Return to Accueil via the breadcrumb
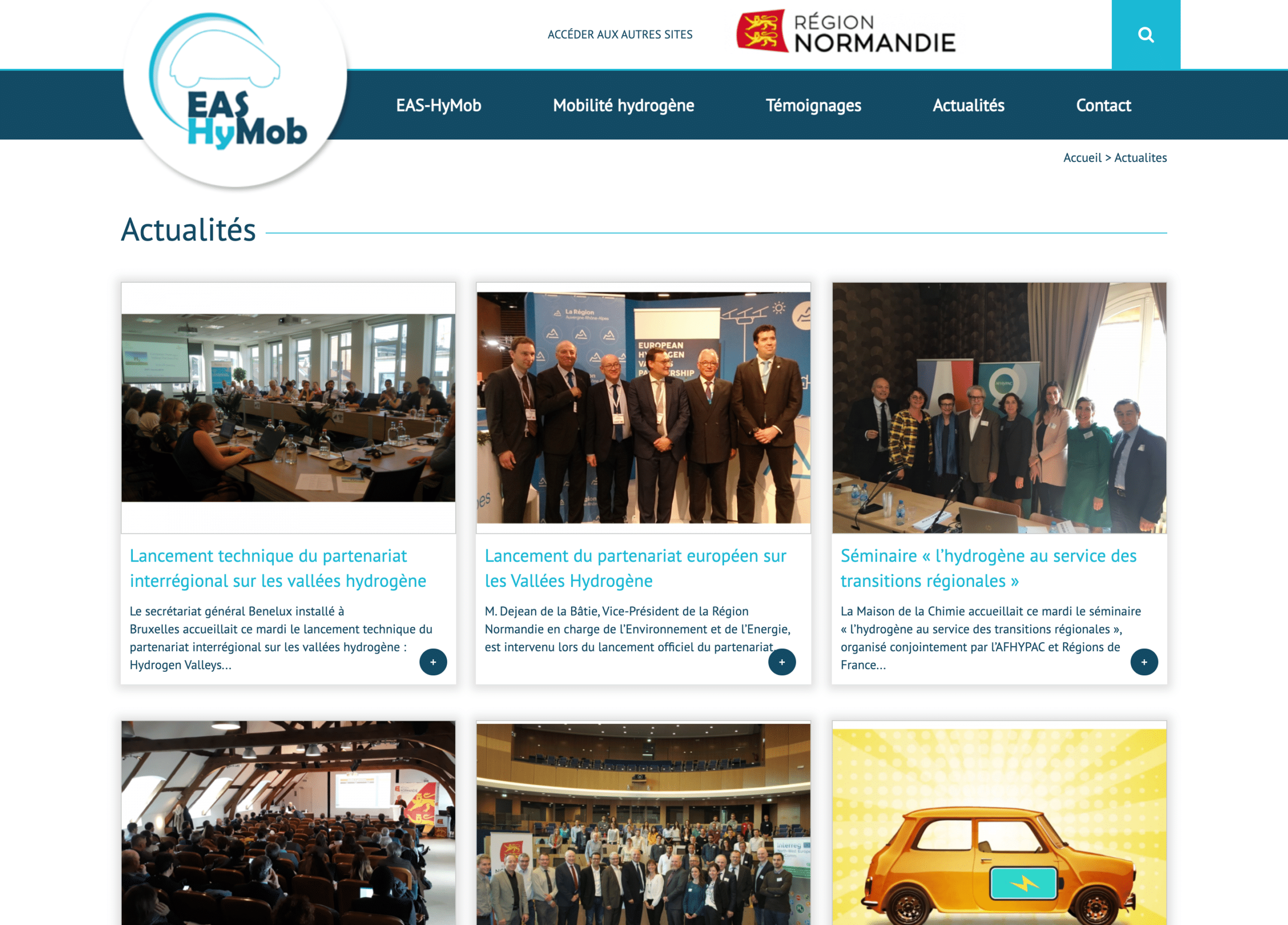This screenshot has width=1288, height=925. coord(1082,158)
